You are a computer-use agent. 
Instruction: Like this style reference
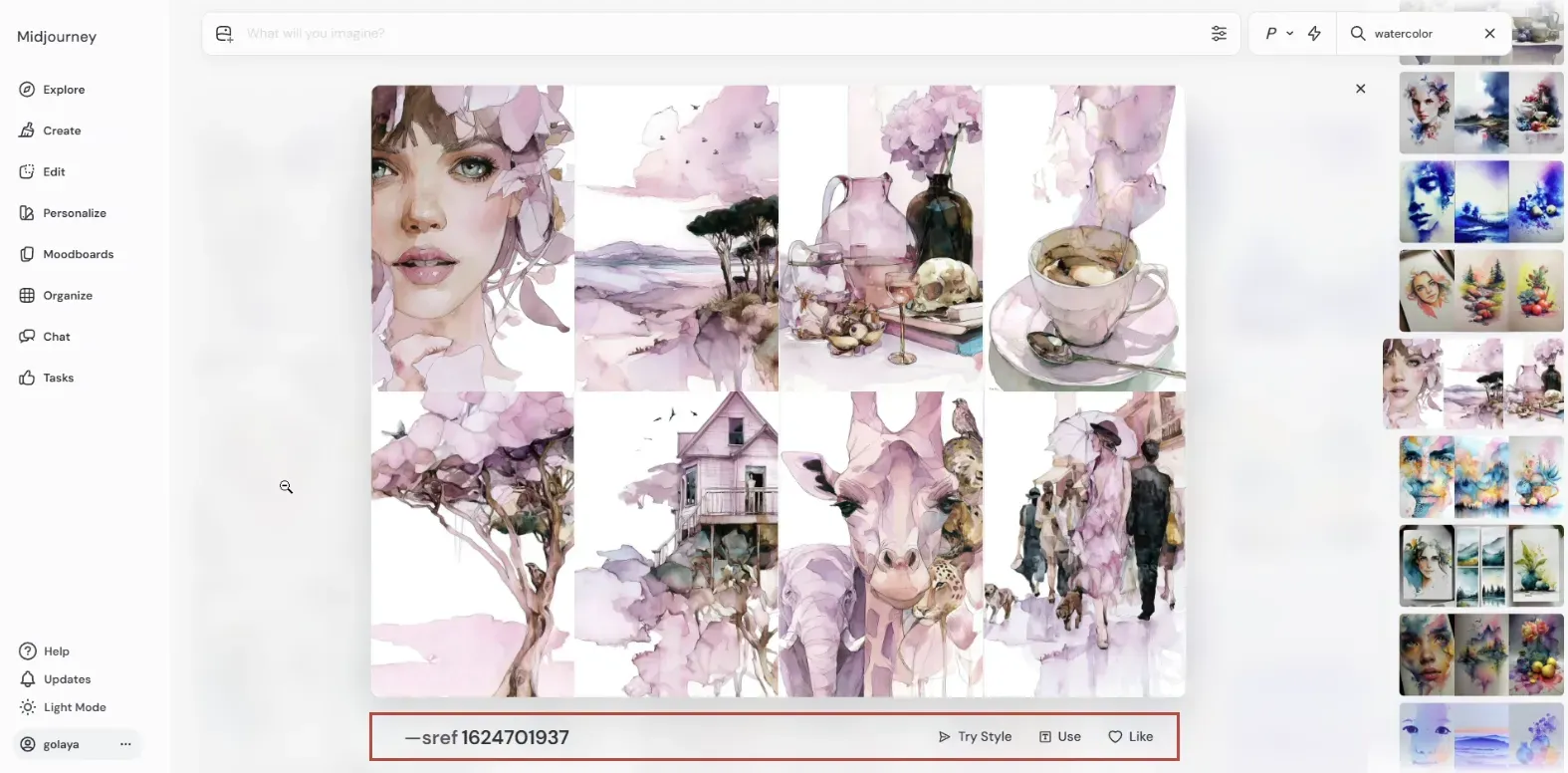point(1130,737)
